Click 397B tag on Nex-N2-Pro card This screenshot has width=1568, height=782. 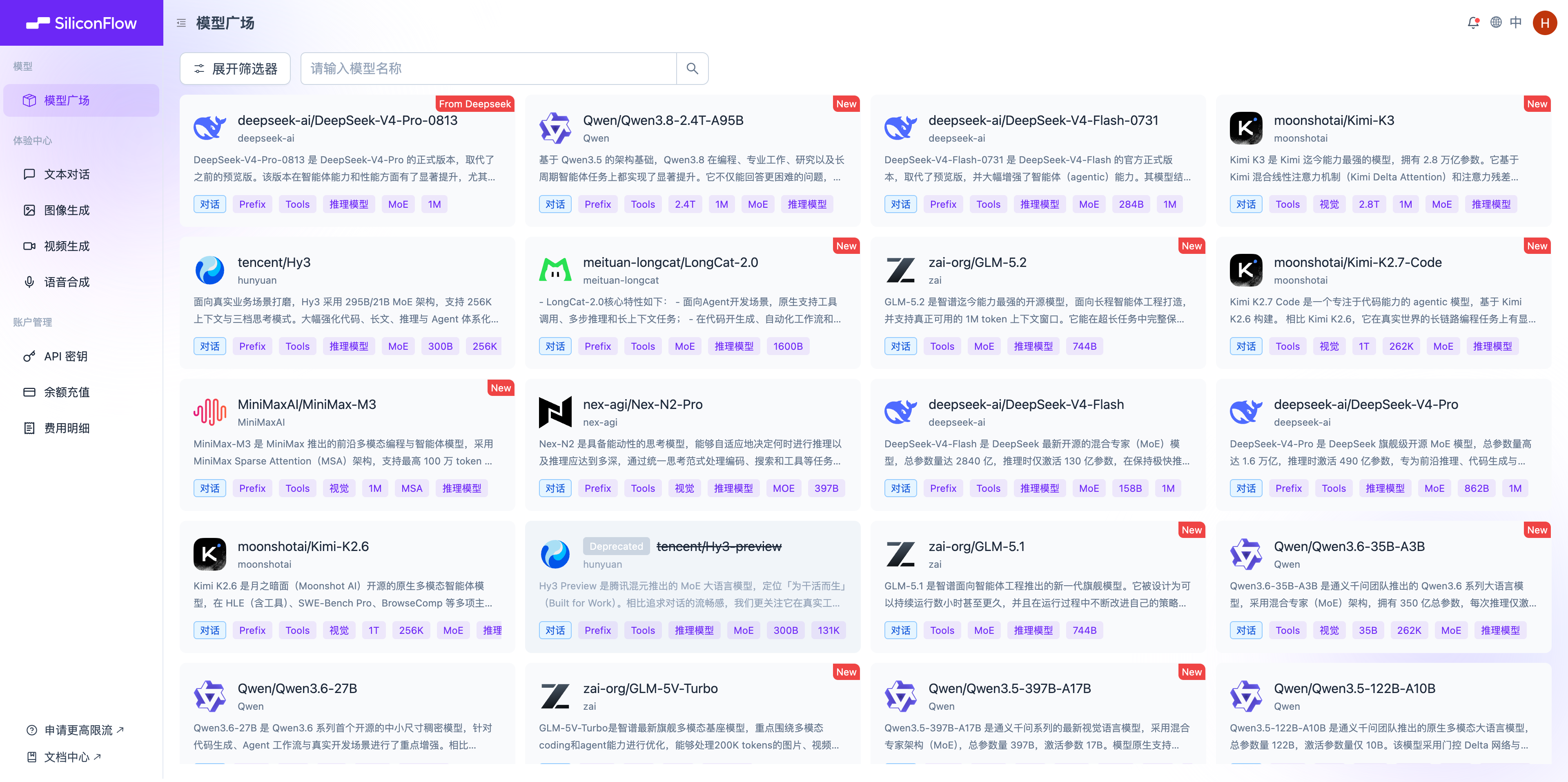826,489
